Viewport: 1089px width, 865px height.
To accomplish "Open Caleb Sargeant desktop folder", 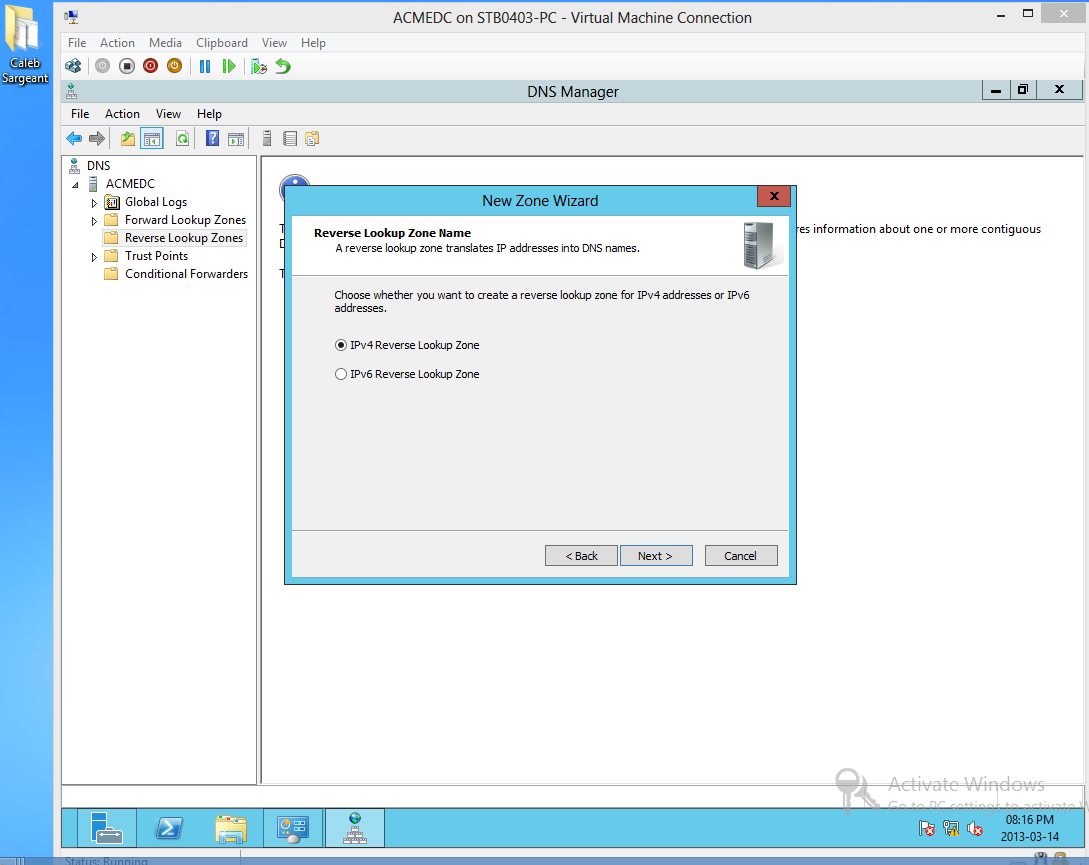I will coord(25,44).
